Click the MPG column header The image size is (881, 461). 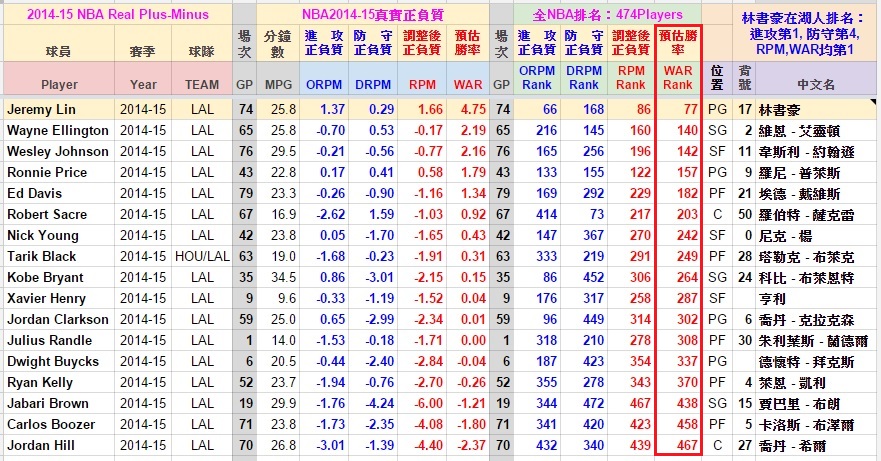[277, 85]
